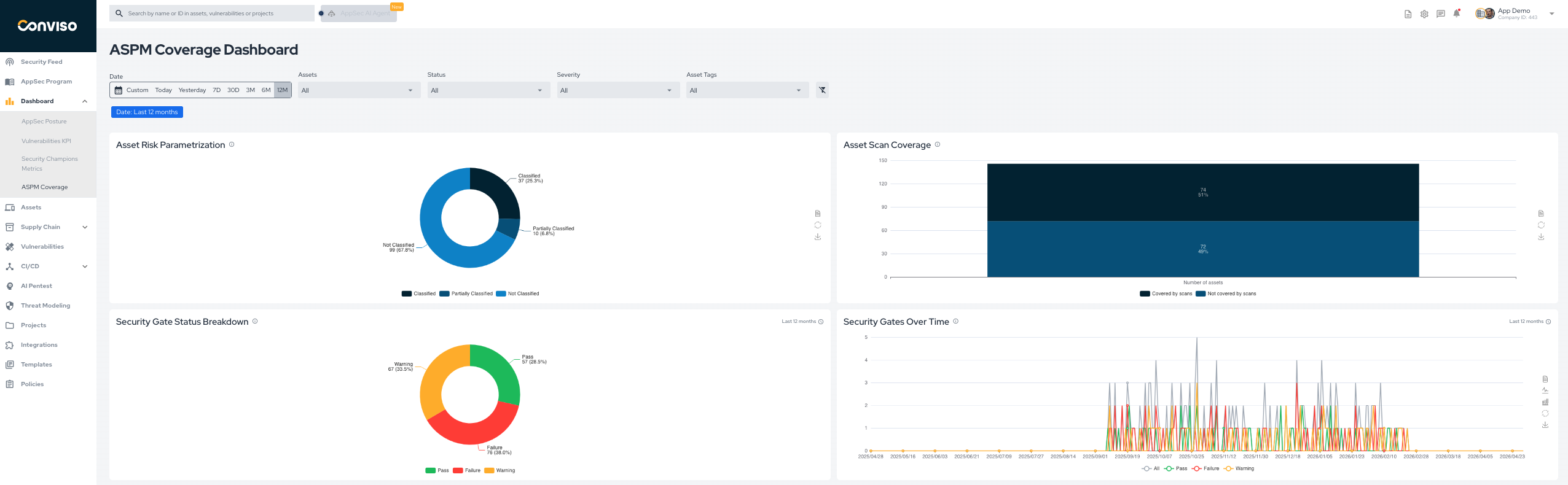This screenshot has height=485, width=1568.
Task: Clear all filters with the funnel icon
Action: click(x=822, y=90)
